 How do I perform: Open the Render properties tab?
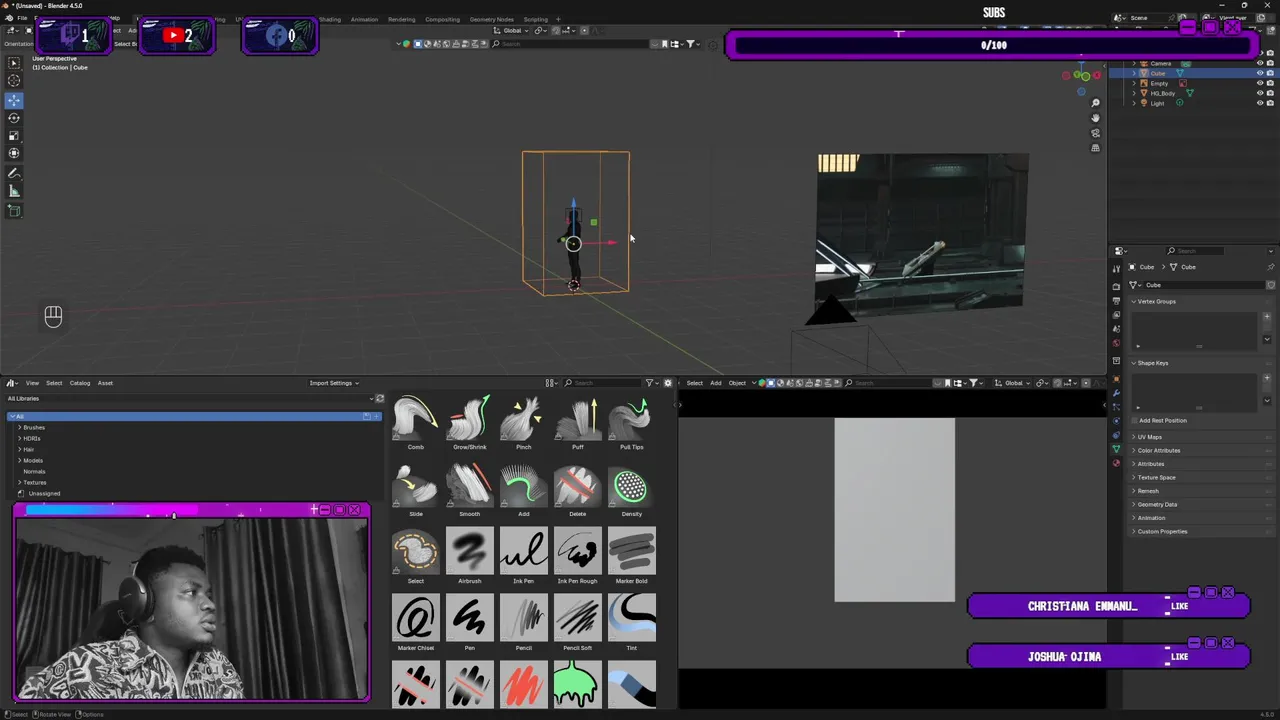[1116, 286]
